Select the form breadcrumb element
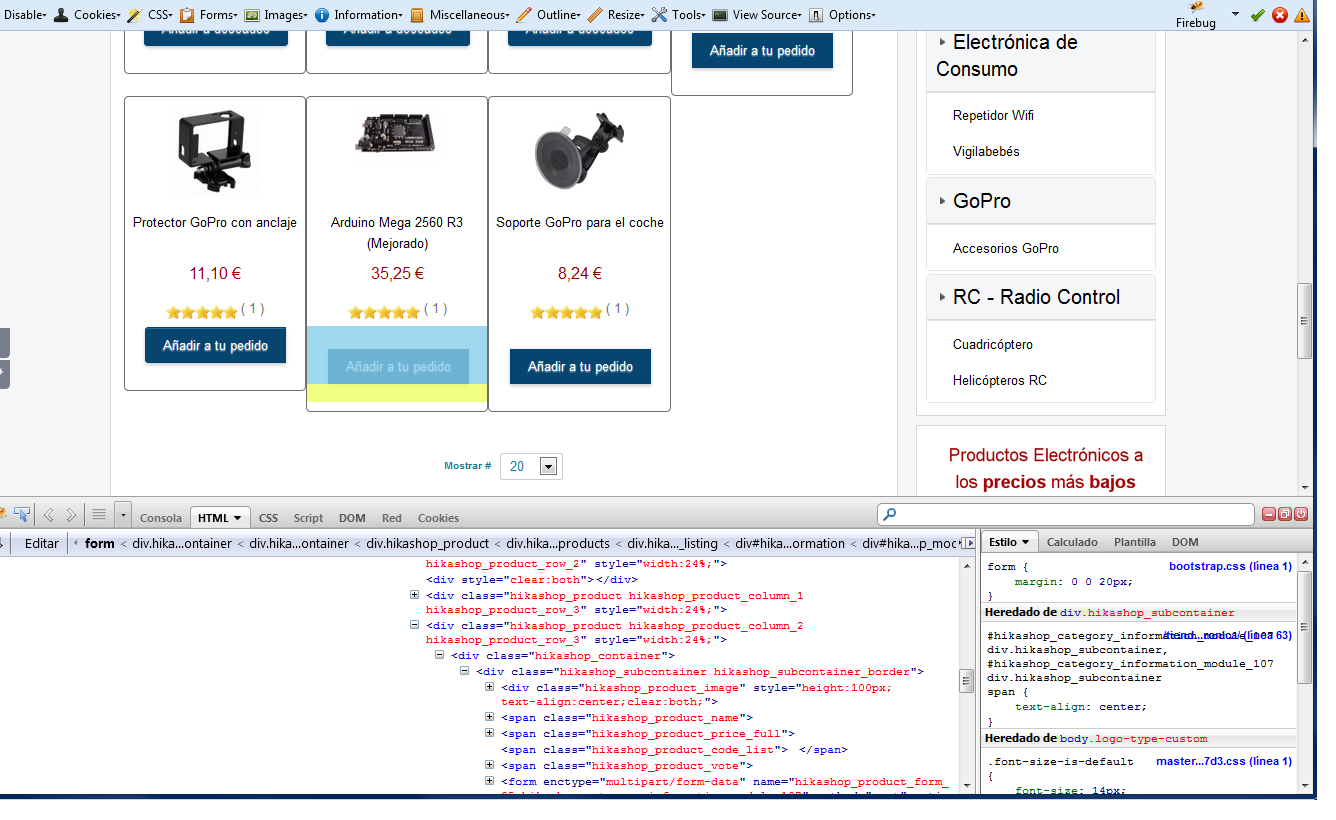 (100, 543)
